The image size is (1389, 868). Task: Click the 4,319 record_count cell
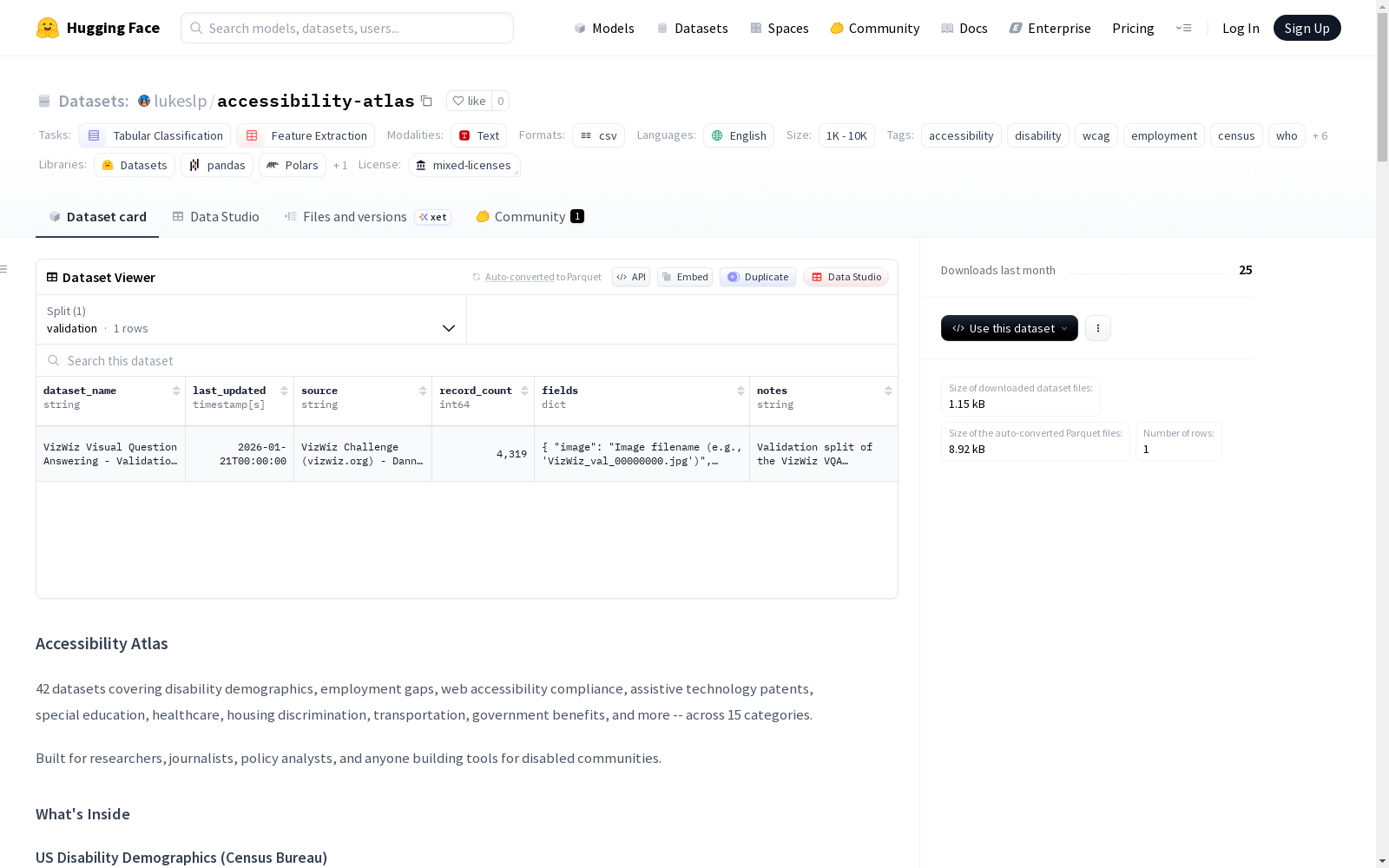click(x=483, y=454)
